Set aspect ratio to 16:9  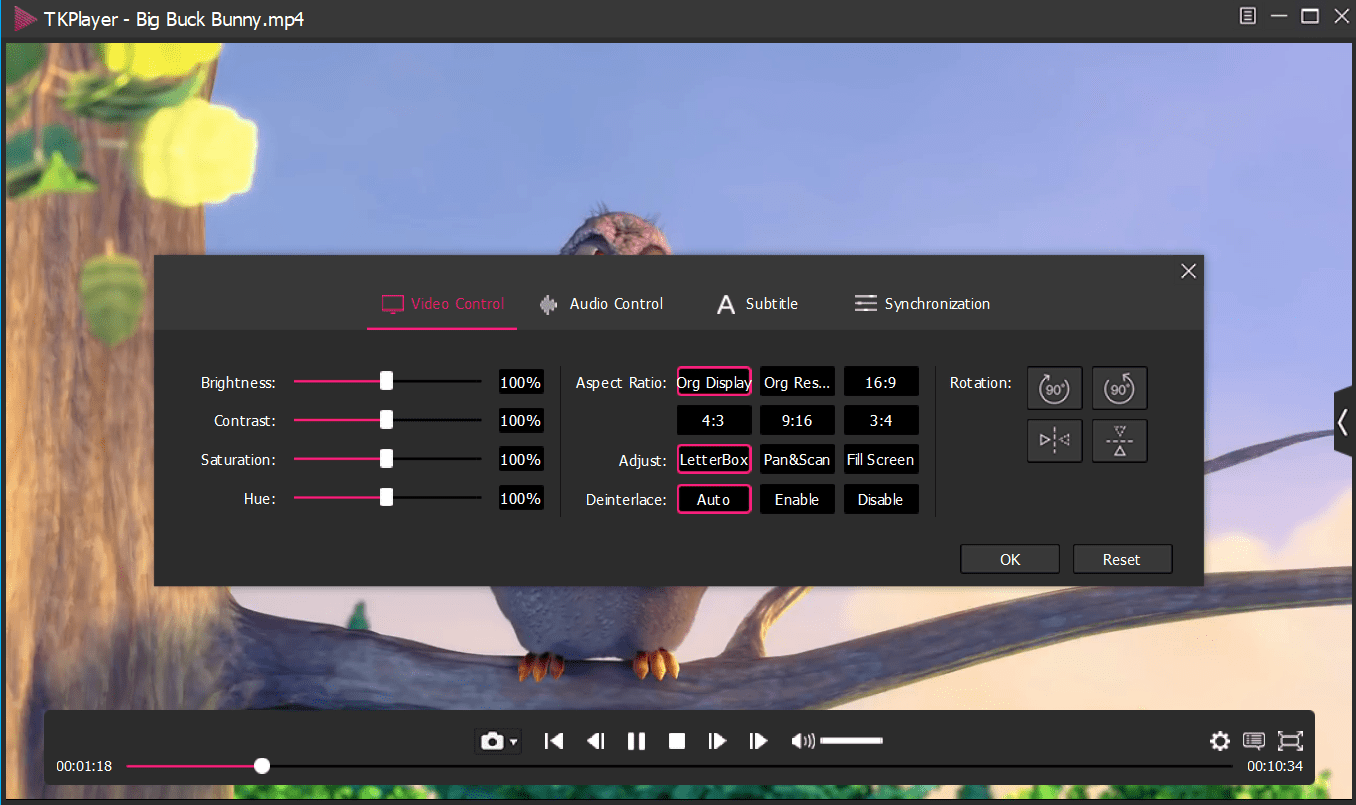point(881,382)
